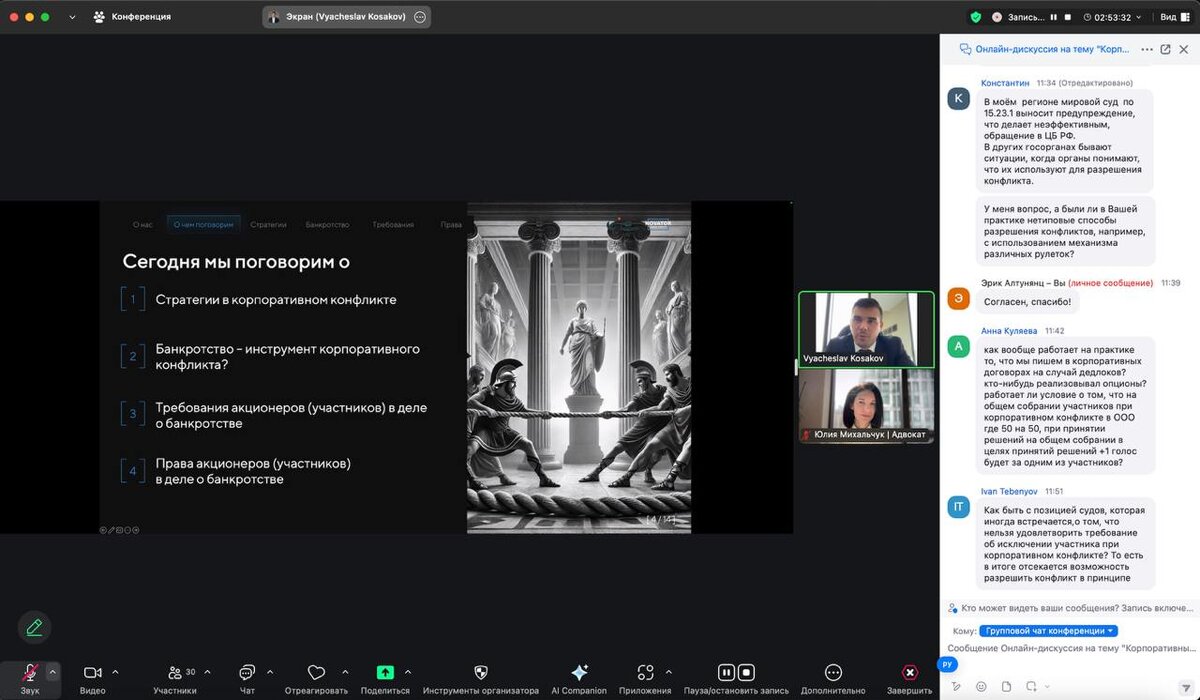Expand the chevron left of Конференция

(72, 17)
